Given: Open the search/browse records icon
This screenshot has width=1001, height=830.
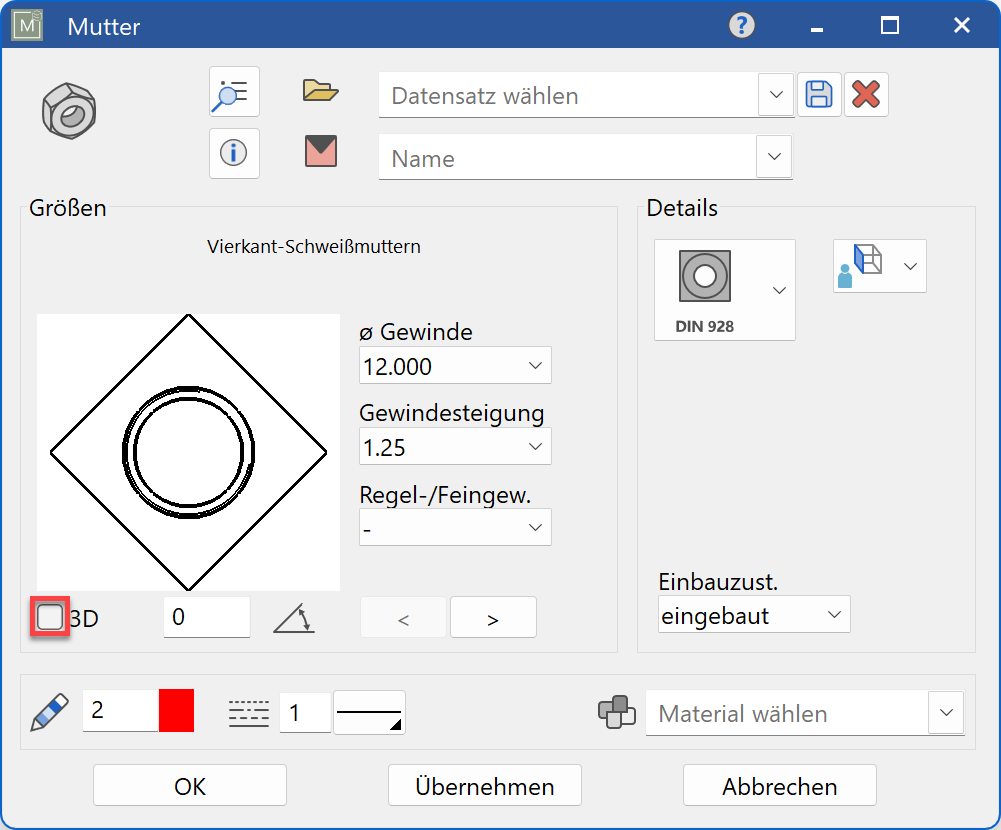Looking at the screenshot, I should pyautogui.click(x=233, y=92).
